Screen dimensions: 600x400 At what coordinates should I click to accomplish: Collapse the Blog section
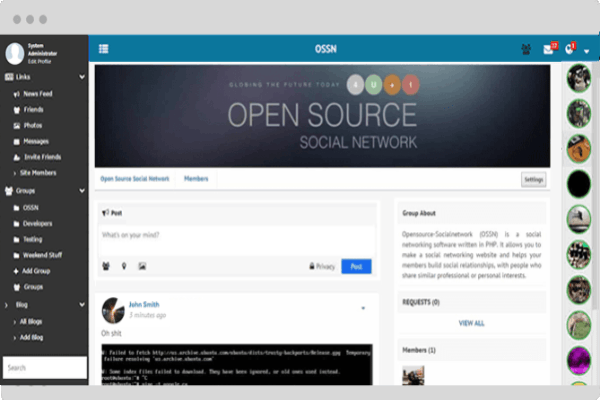click(x=82, y=305)
